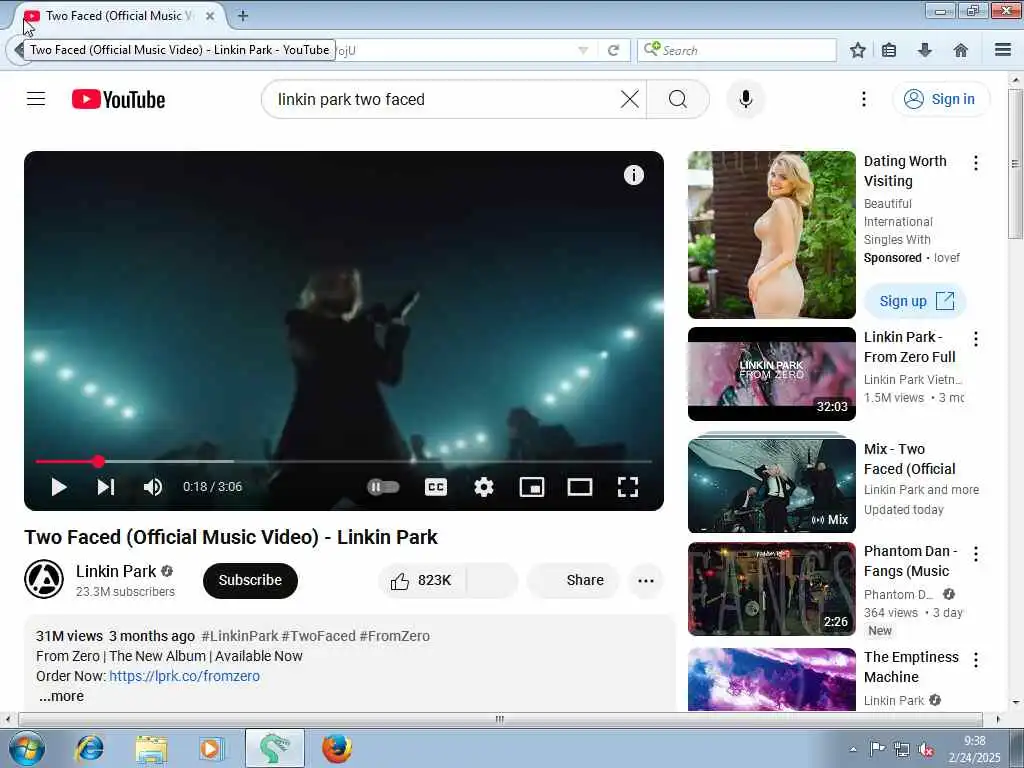
Task: Click the Sign in button
Action: 941,99
